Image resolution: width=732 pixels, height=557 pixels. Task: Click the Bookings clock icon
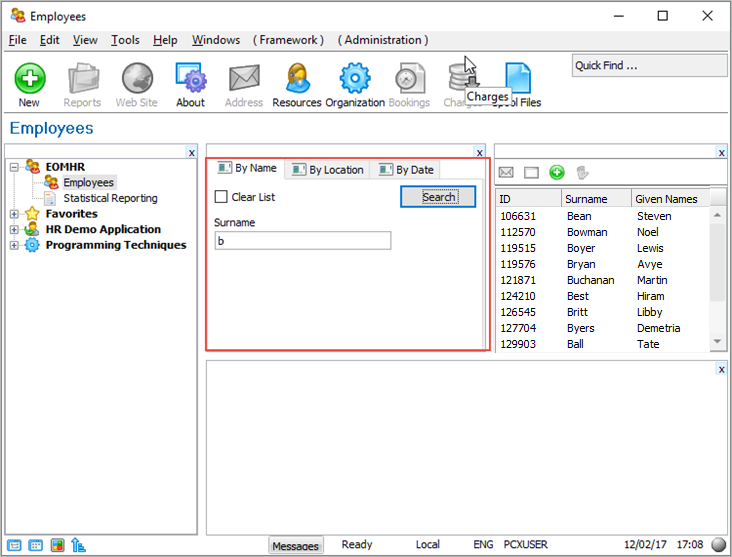coord(409,78)
